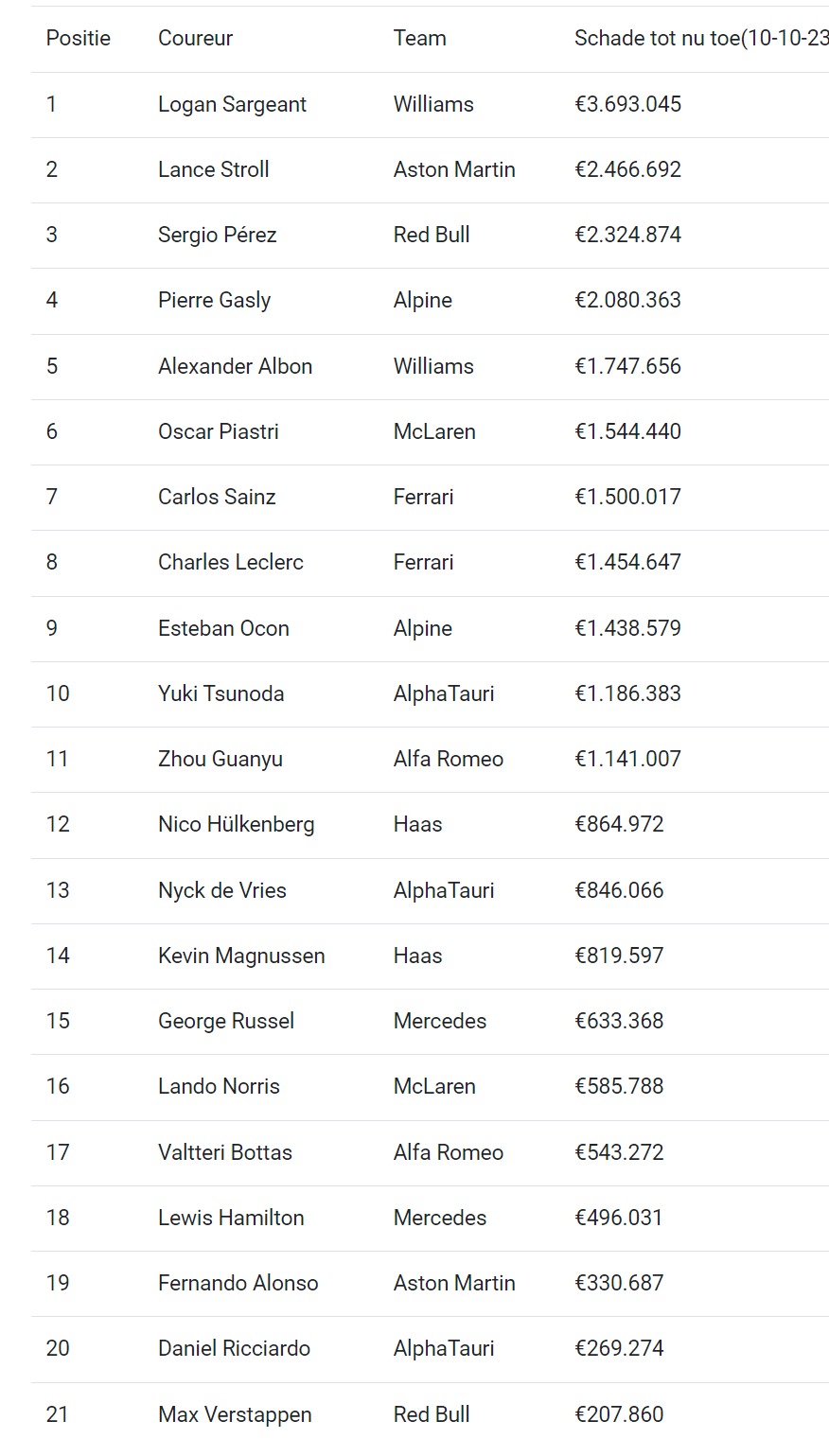This screenshot has height=1456, width=829.
Task: Select Lewis Hamilton in the table
Action: (x=231, y=1218)
